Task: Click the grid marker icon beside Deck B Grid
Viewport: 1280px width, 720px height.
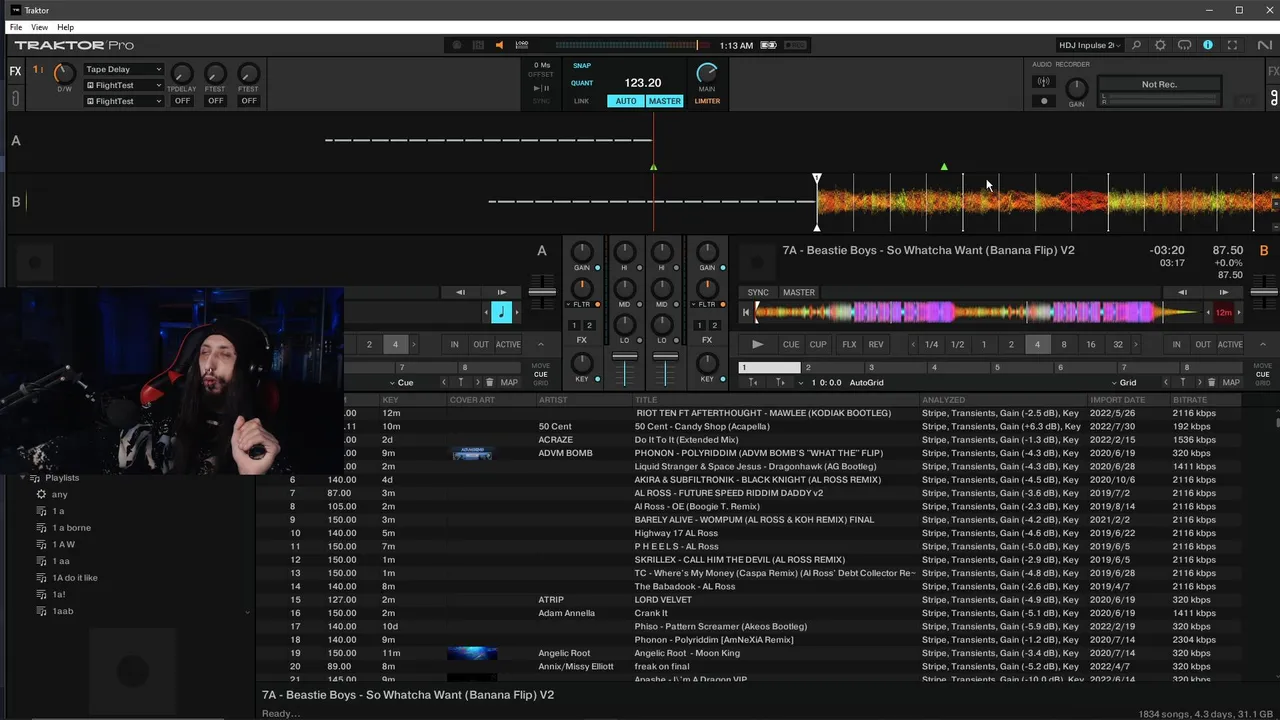Action: click(x=1183, y=382)
